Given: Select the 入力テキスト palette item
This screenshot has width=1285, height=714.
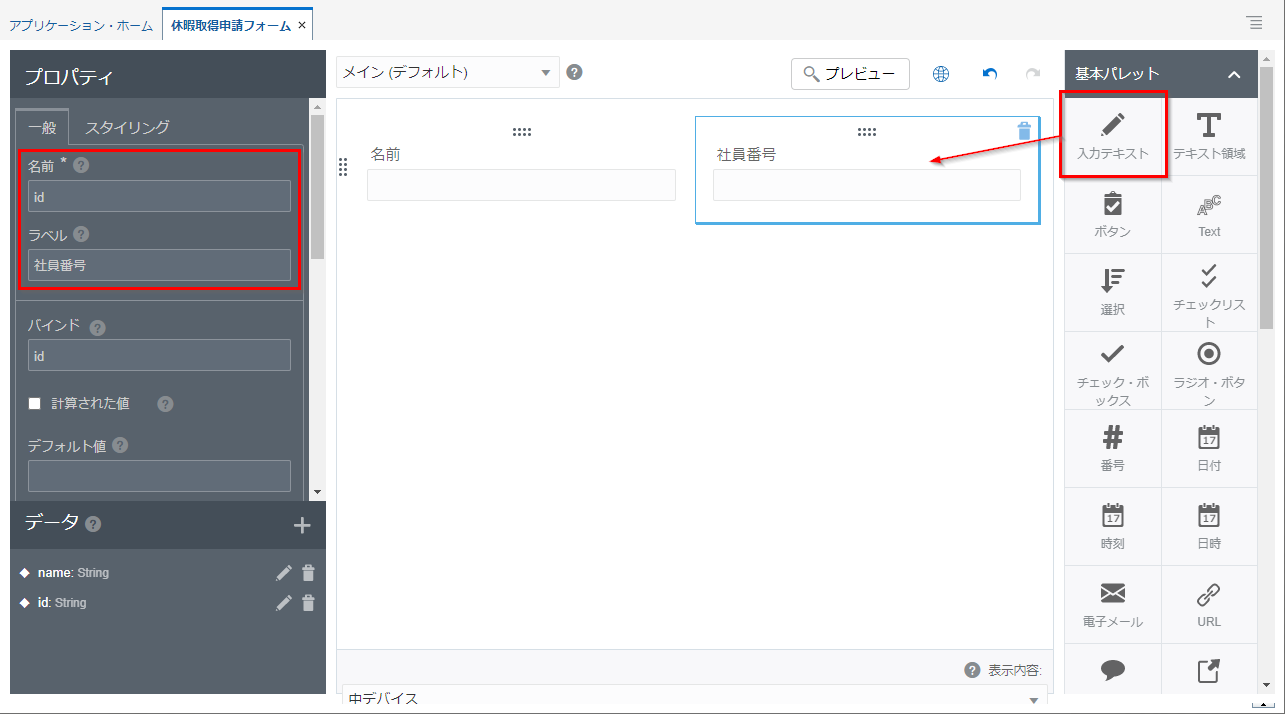Looking at the screenshot, I should click(x=1112, y=135).
